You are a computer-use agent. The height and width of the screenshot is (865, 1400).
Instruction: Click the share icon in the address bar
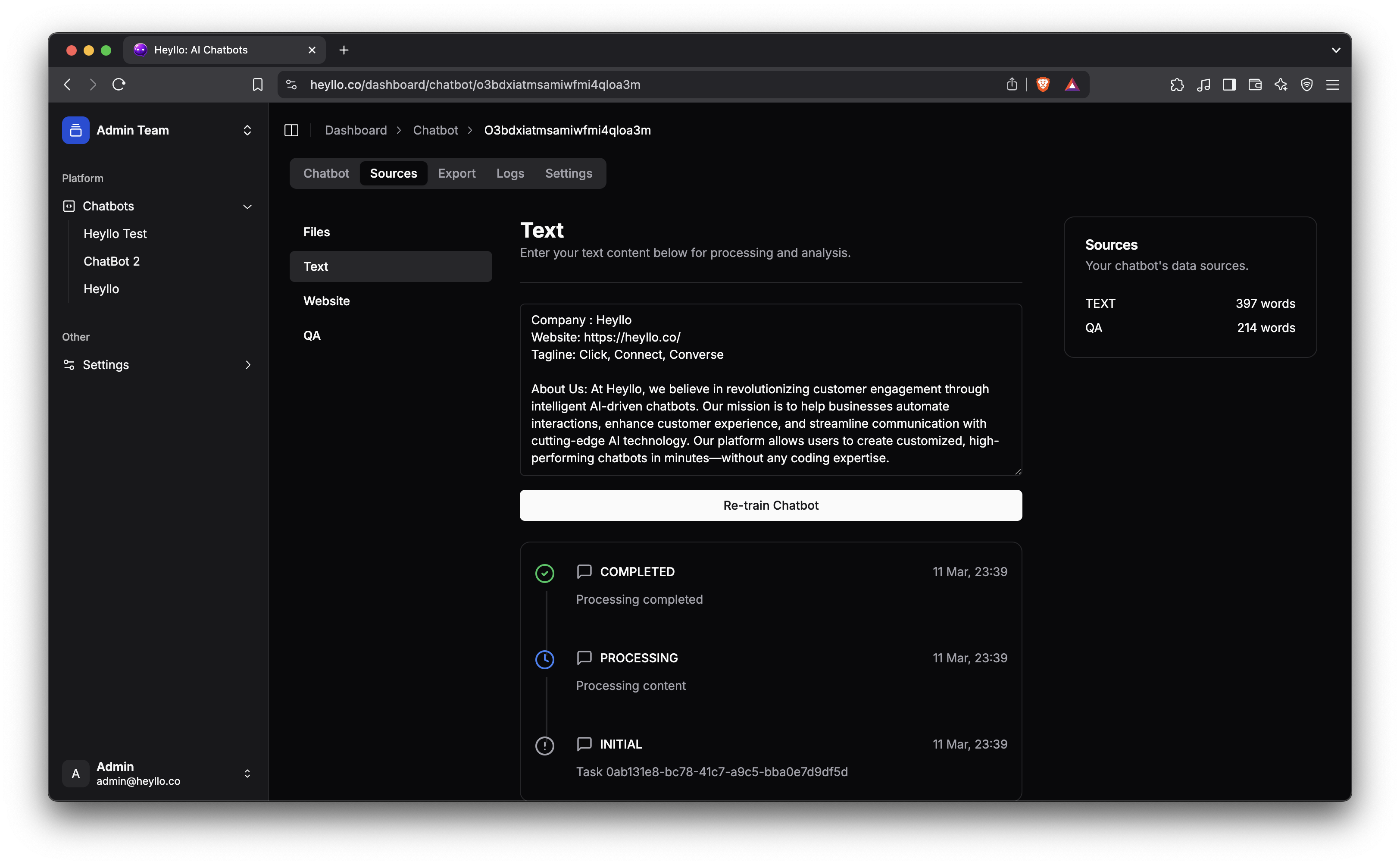pos(1012,85)
